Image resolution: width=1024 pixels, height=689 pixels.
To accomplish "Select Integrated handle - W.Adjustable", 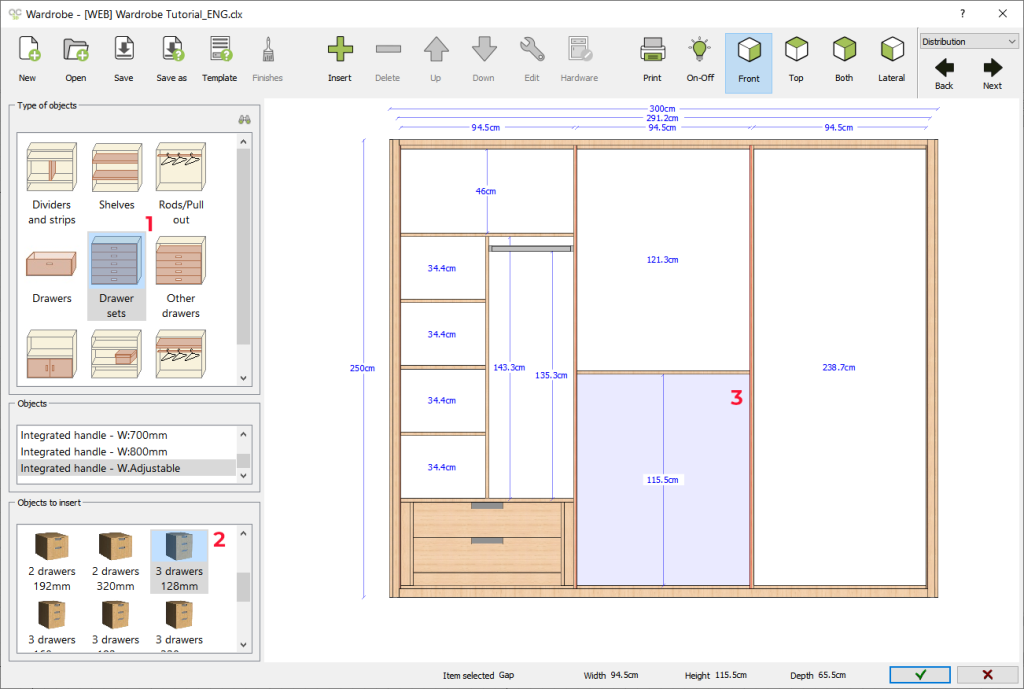I will coord(126,468).
